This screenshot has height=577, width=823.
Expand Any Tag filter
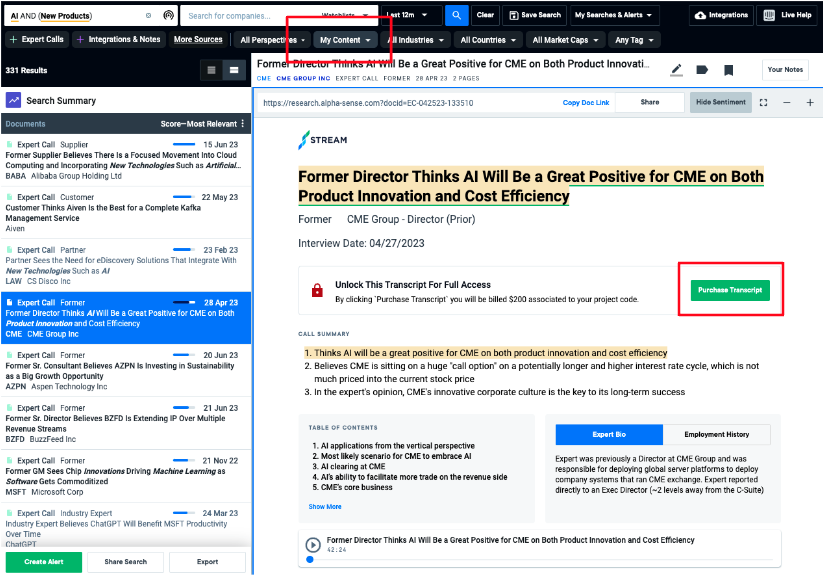634,40
